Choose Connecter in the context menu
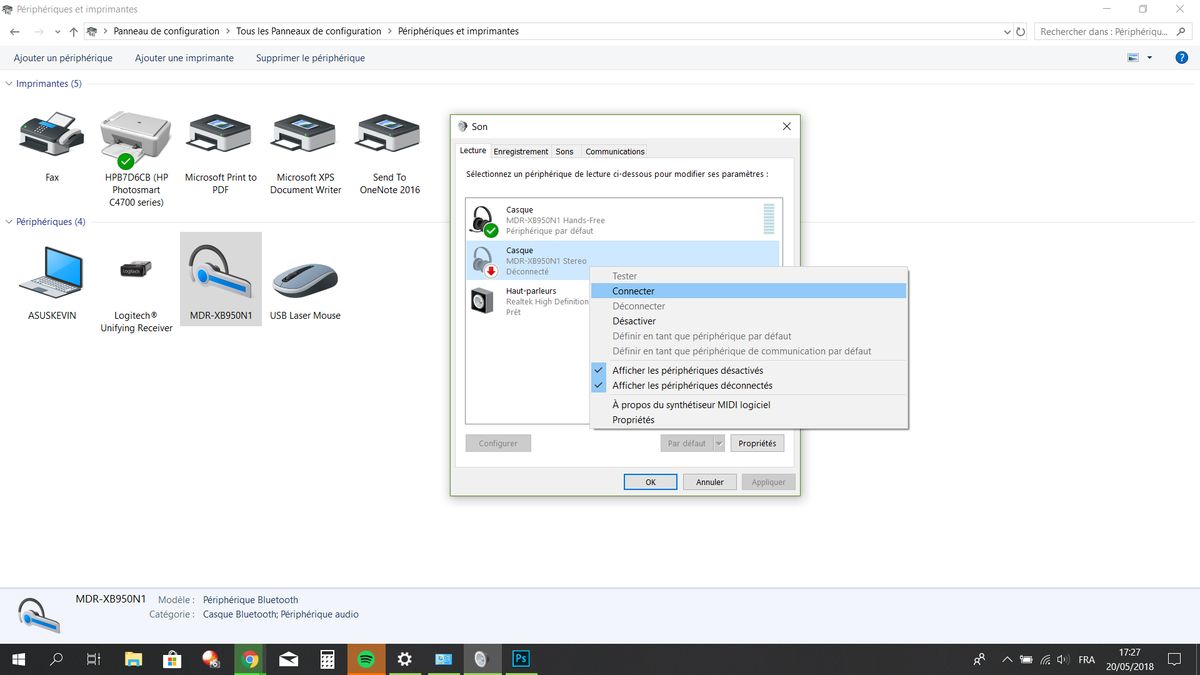1200x675 pixels. click(x=634, y=291)
